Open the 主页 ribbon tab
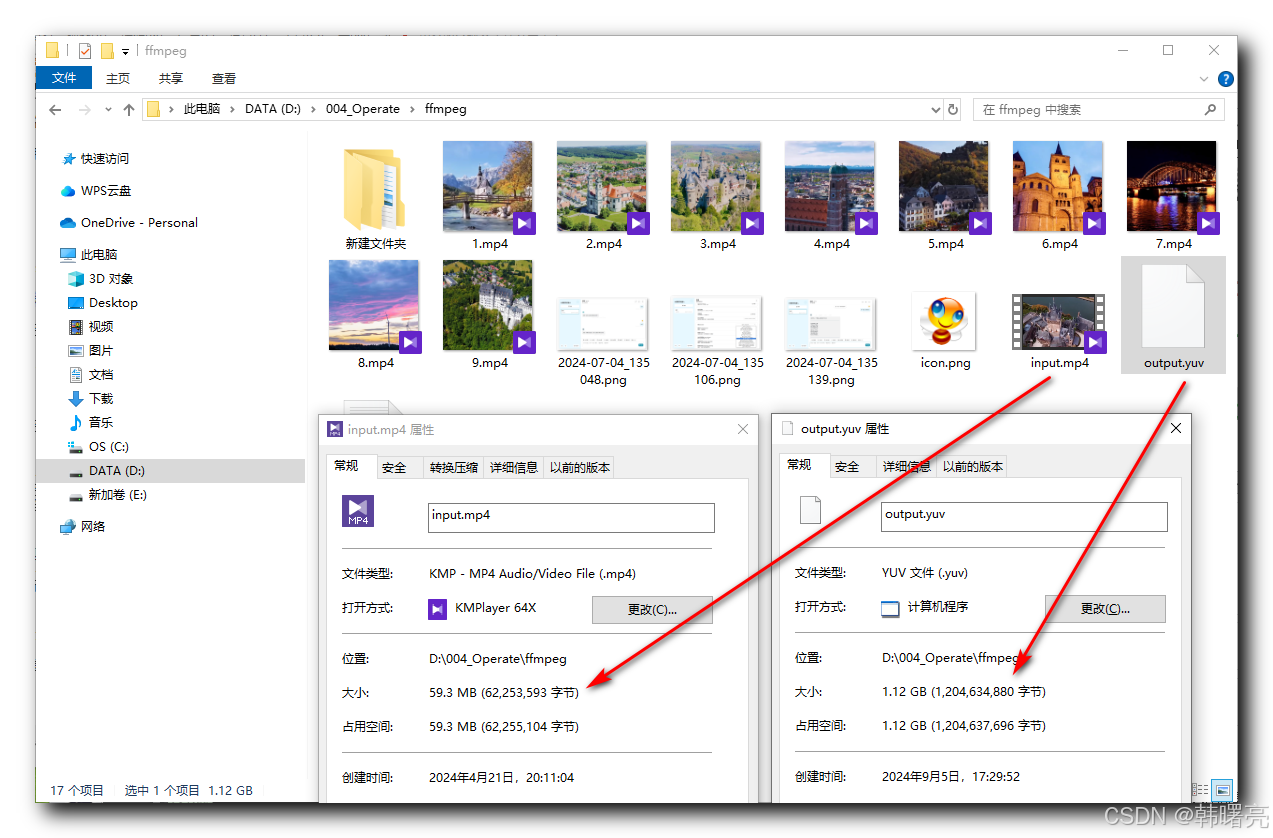The width and height of the screenshot is (1273, 838). (x=118, y=78)
